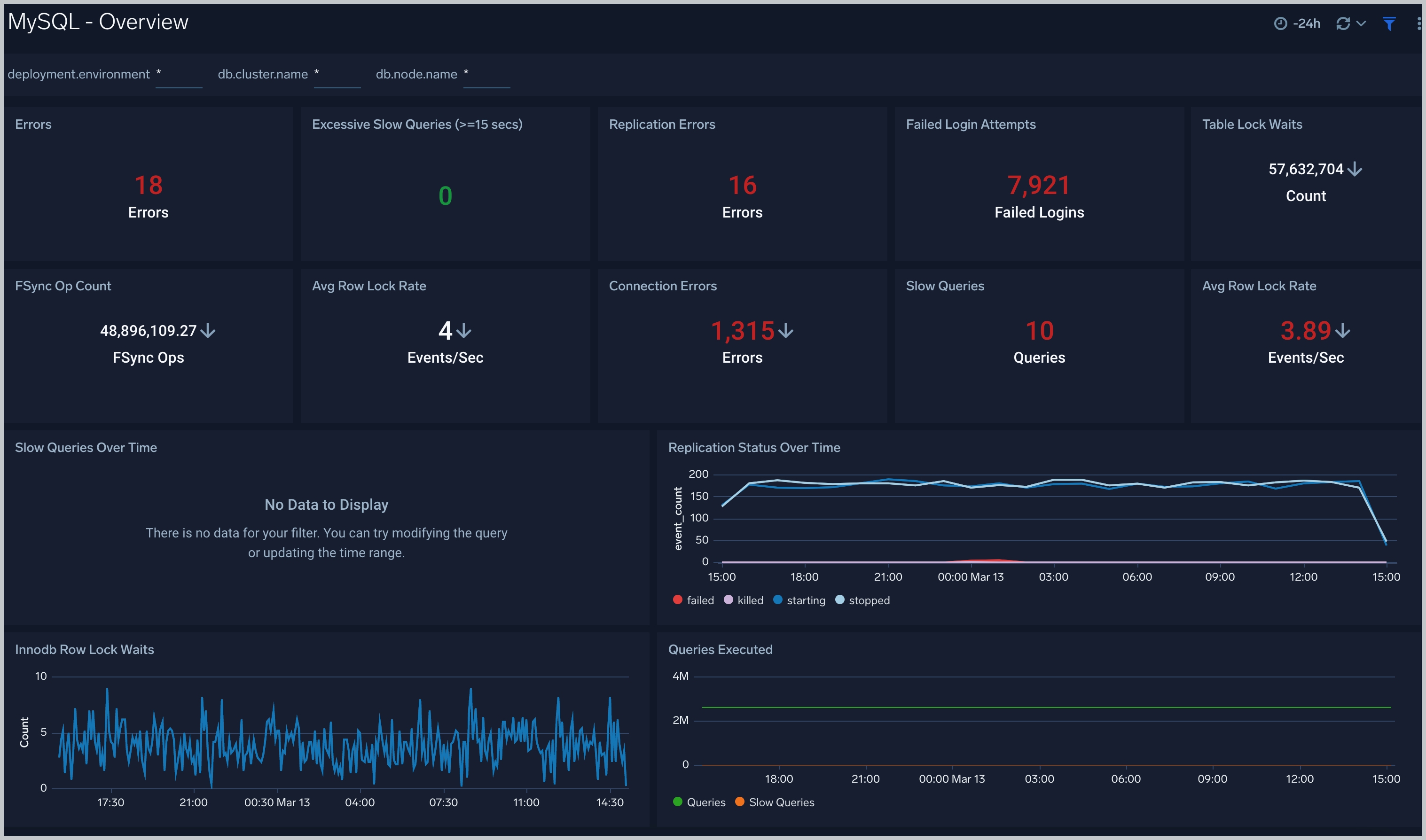Select the Connection Errors panel title
Screen dimensions: 1426x840
(x=663, y=286)
